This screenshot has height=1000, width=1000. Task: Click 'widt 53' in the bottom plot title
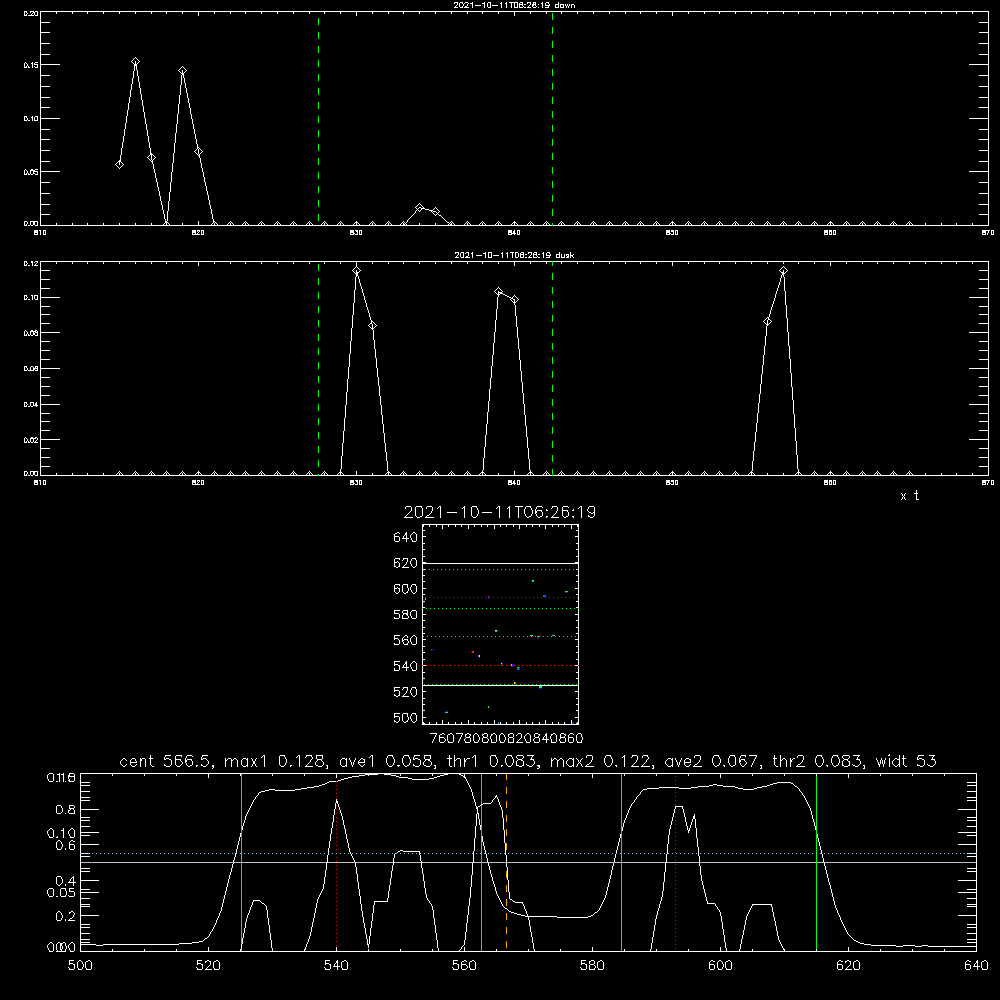click(906, 761)
